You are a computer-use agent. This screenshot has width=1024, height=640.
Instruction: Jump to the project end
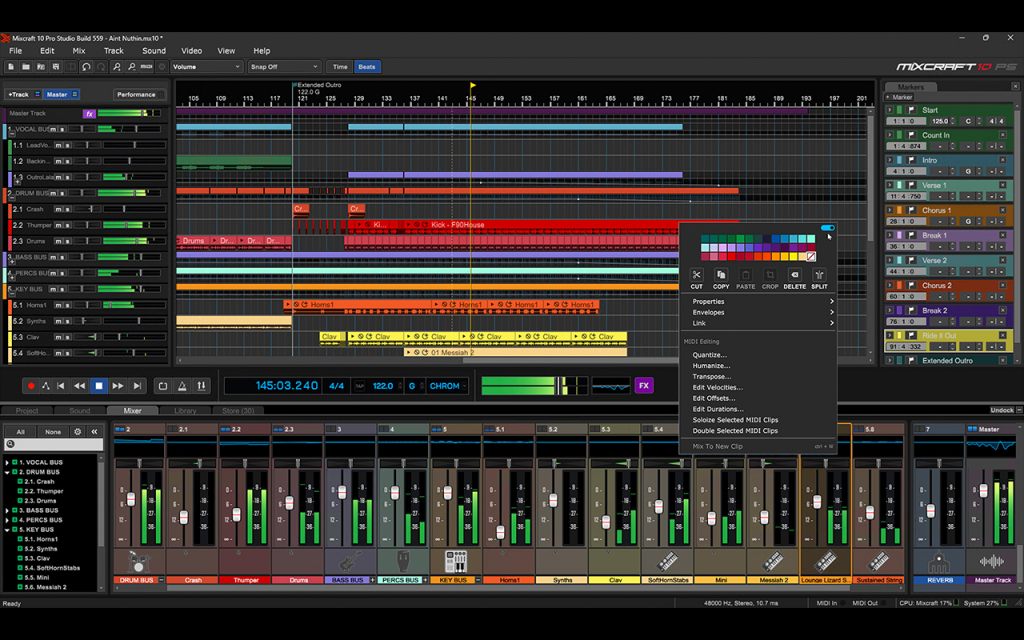click(x=137, y=386)
